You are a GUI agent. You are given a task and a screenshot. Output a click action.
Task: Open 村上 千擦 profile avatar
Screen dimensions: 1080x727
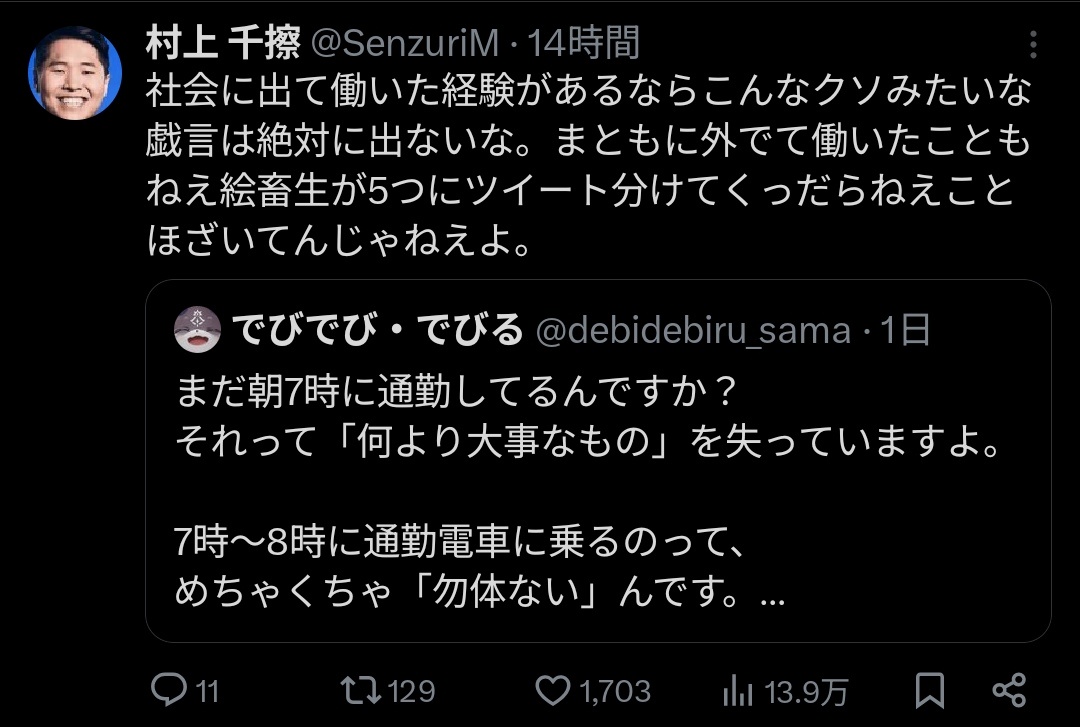point(74,72)
